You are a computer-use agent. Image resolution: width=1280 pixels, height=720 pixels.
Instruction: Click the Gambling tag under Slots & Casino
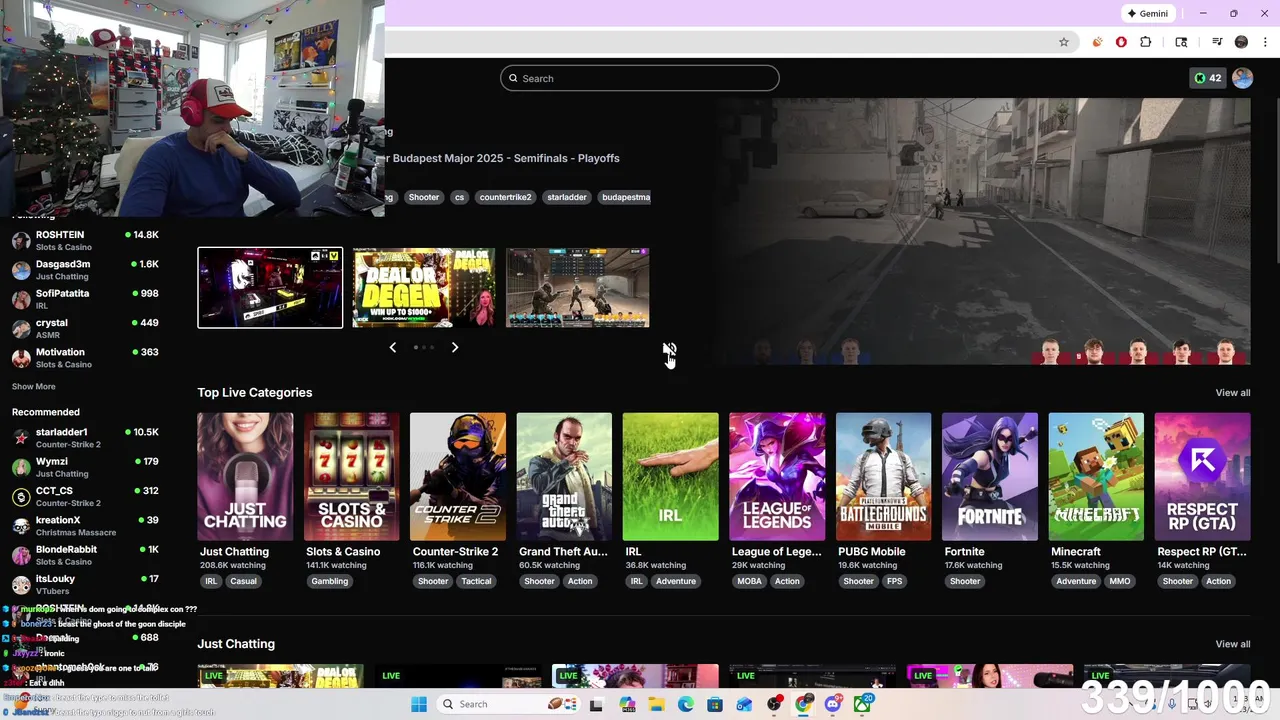tap(329, 581)
